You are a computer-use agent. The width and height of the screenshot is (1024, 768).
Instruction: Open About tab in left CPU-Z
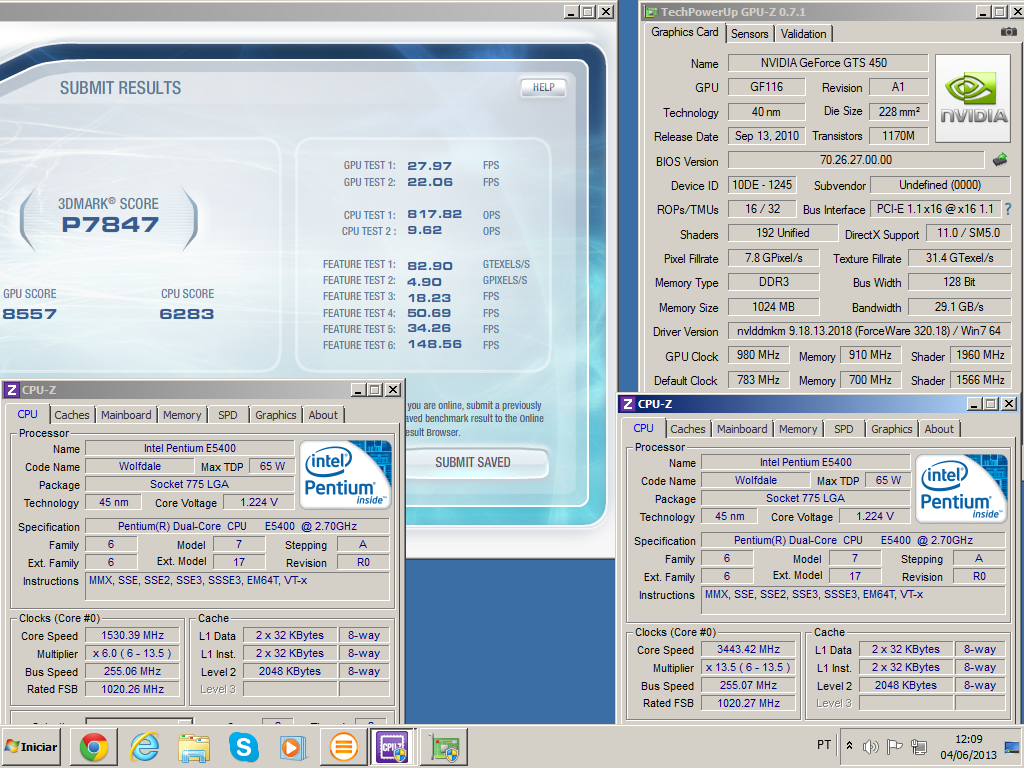pyautogui.click(x=323, y=415)
